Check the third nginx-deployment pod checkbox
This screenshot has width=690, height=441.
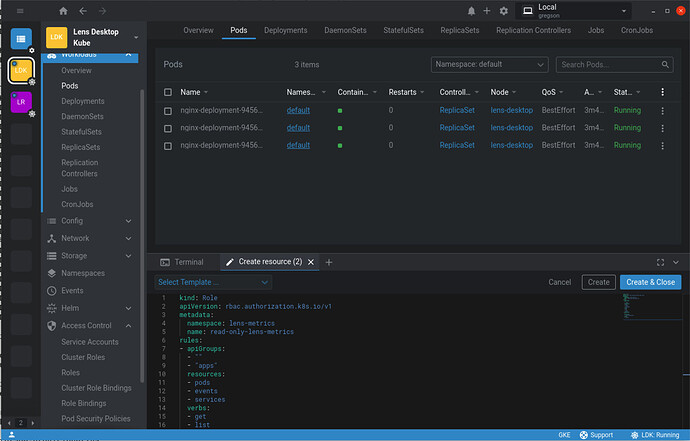(170, 145)
